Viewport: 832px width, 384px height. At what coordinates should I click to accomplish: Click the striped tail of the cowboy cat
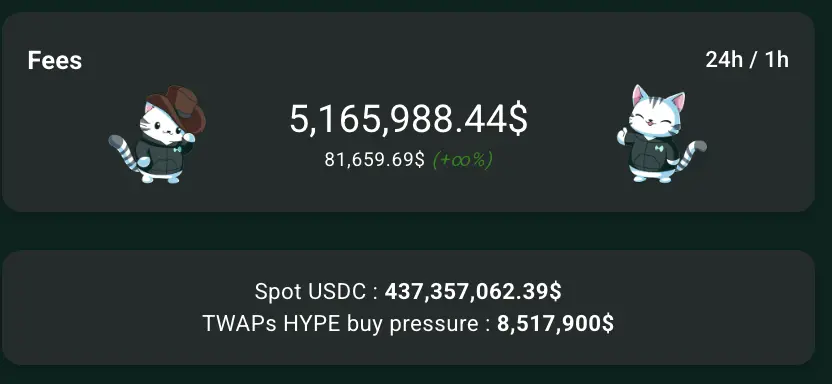(x=123, y=152)
